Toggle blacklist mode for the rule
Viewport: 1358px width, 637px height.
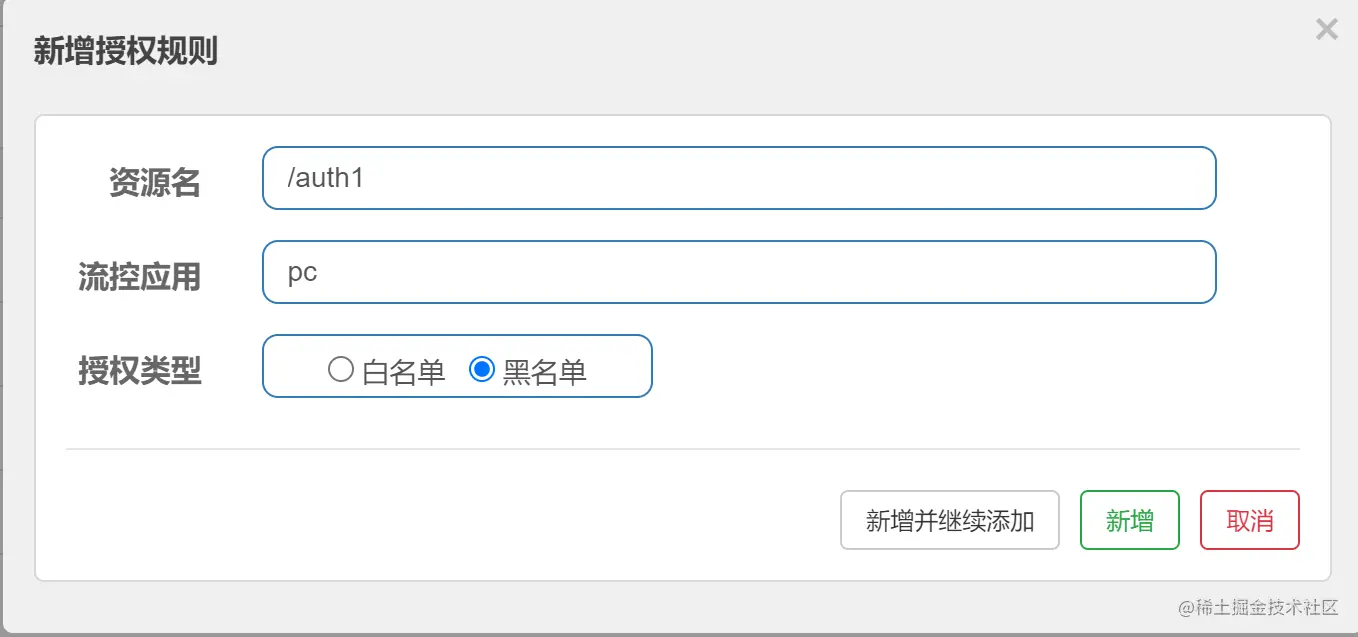[x=484, y=368]
